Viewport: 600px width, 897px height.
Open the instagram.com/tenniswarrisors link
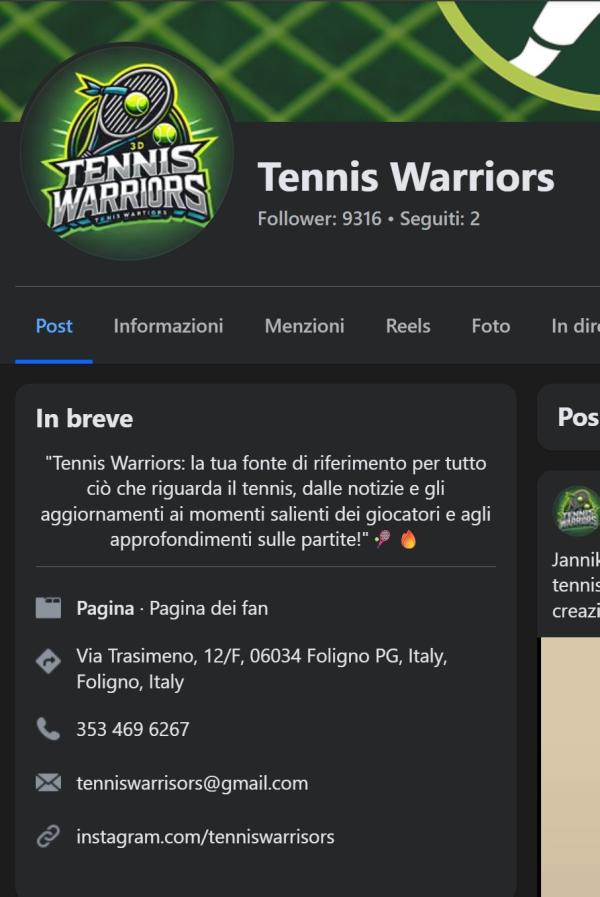pos(205,837)
